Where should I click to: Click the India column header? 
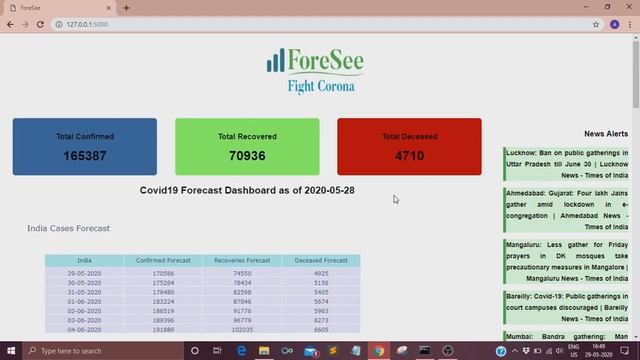tap(84, 260)
